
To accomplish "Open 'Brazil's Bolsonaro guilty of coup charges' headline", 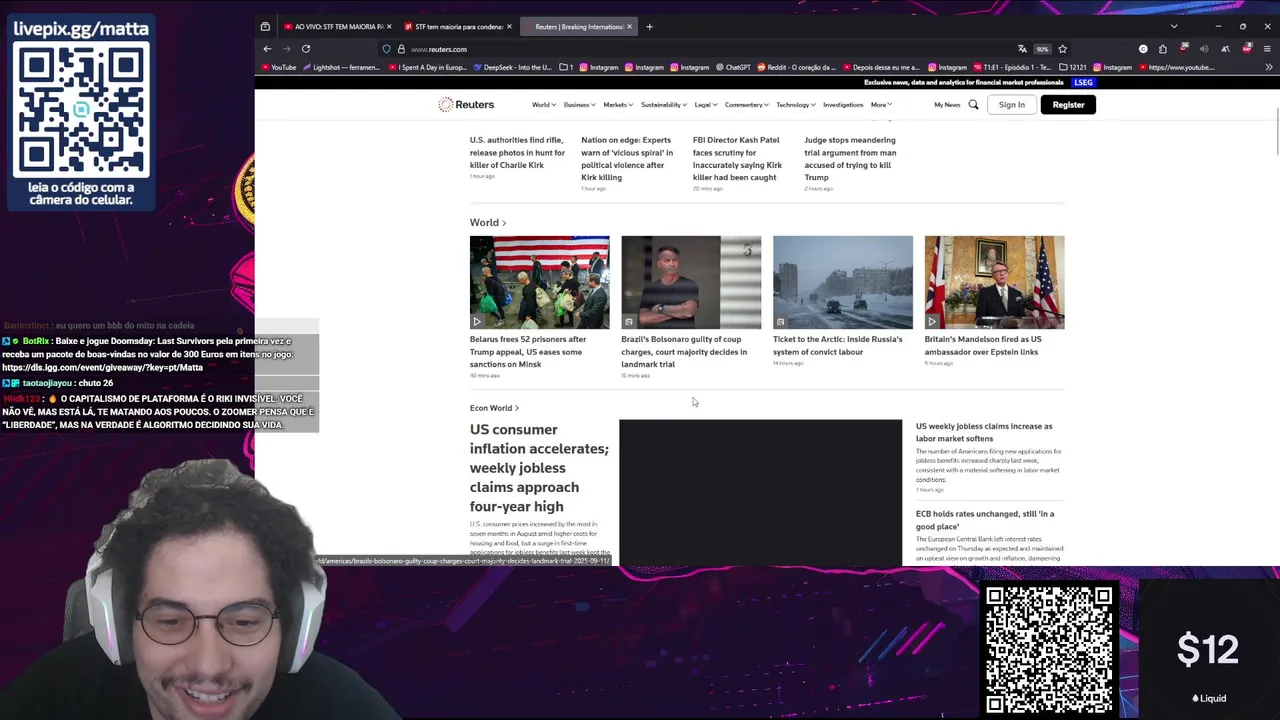I will [x=684, y=351].
